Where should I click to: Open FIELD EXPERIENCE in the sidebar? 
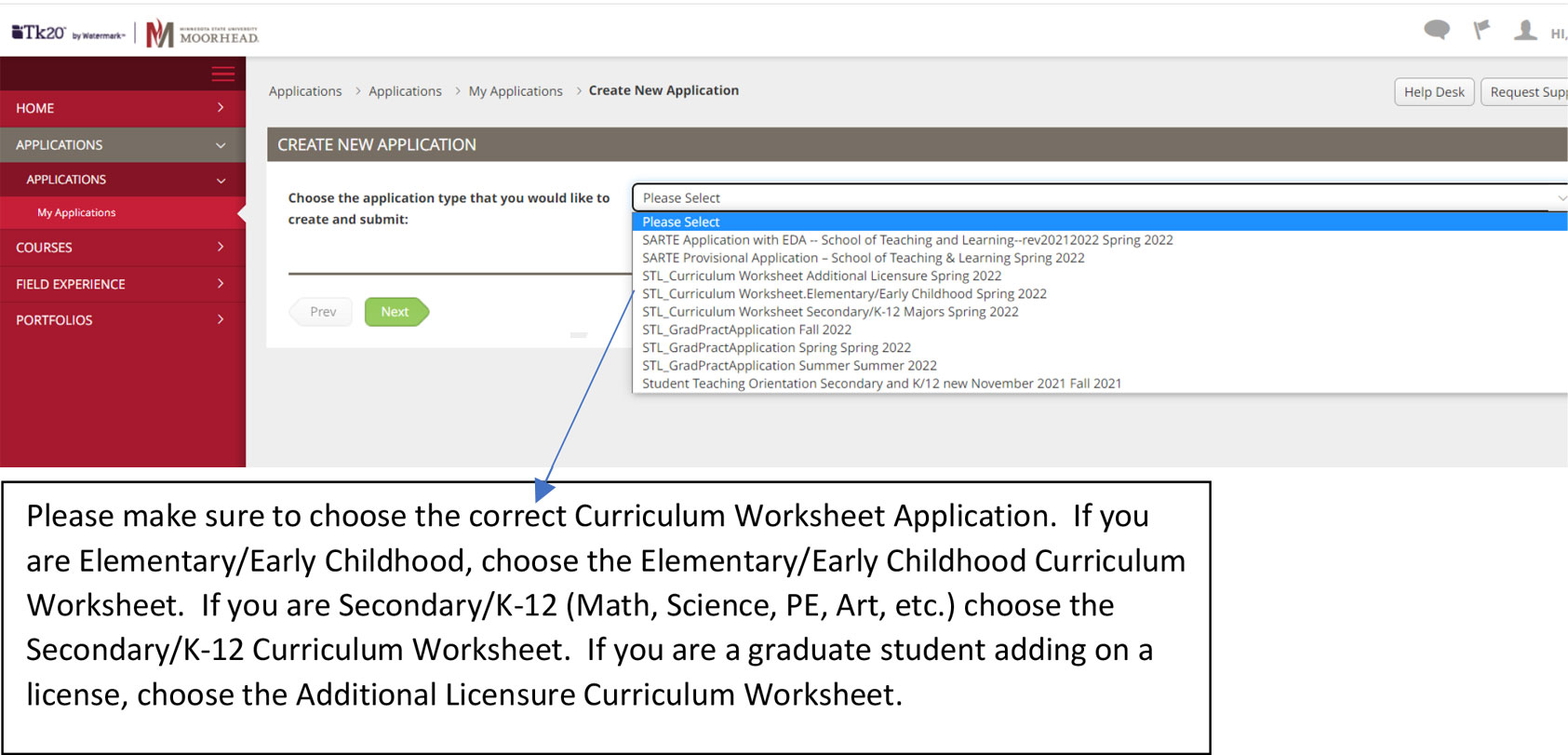click(x=122, y=284)
